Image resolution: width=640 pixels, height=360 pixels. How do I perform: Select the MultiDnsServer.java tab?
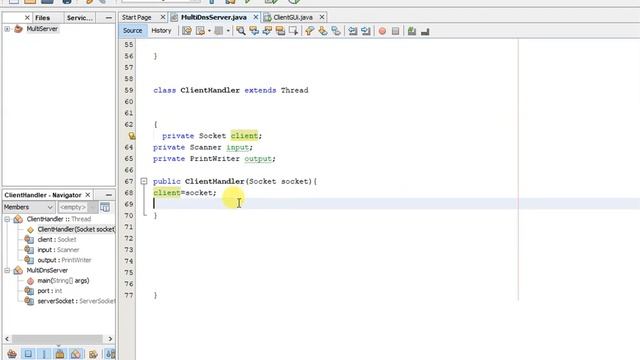[214, 18]
